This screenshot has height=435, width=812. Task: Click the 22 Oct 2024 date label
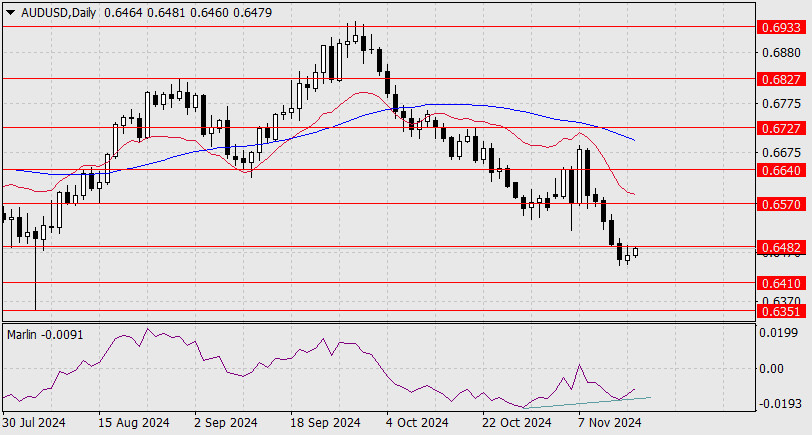[x=517, y=423]
